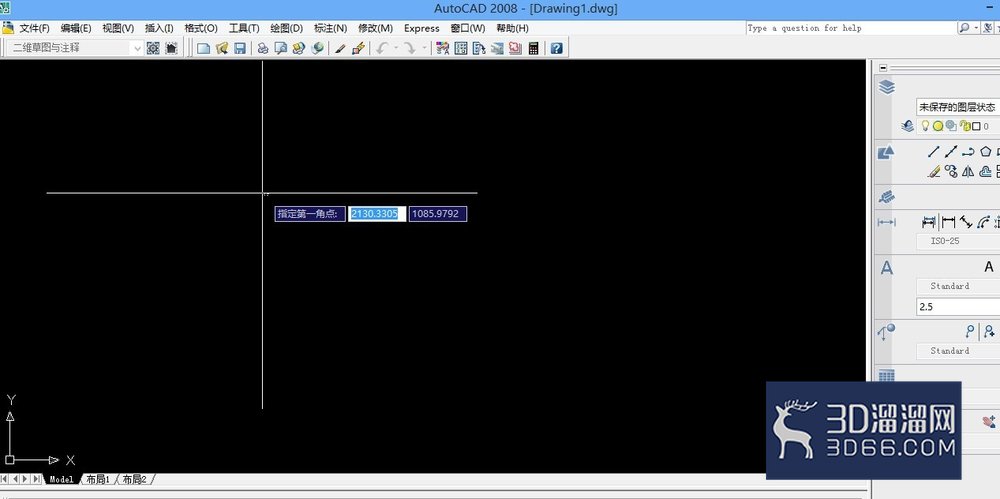Toggle layer 0 on/off lightbulb
This screenshot has width=1000, height=499.
tap(925, 126)
